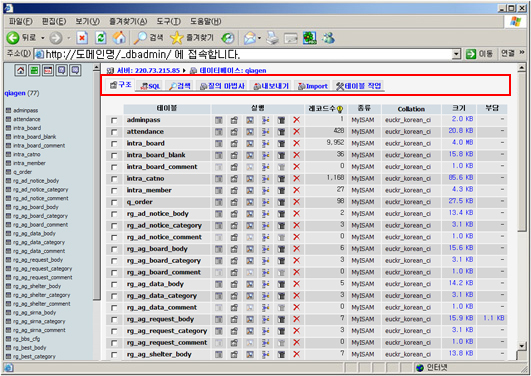Click structure icon for attendance row
531x376 pixels.
point(234,131)
